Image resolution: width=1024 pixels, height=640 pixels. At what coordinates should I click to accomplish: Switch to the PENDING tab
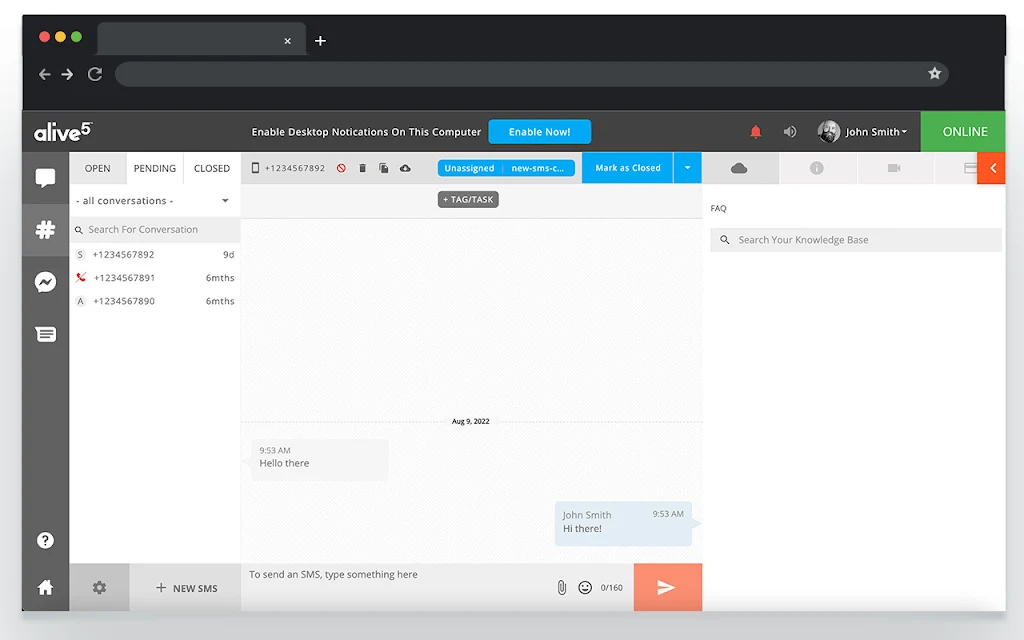155,168
